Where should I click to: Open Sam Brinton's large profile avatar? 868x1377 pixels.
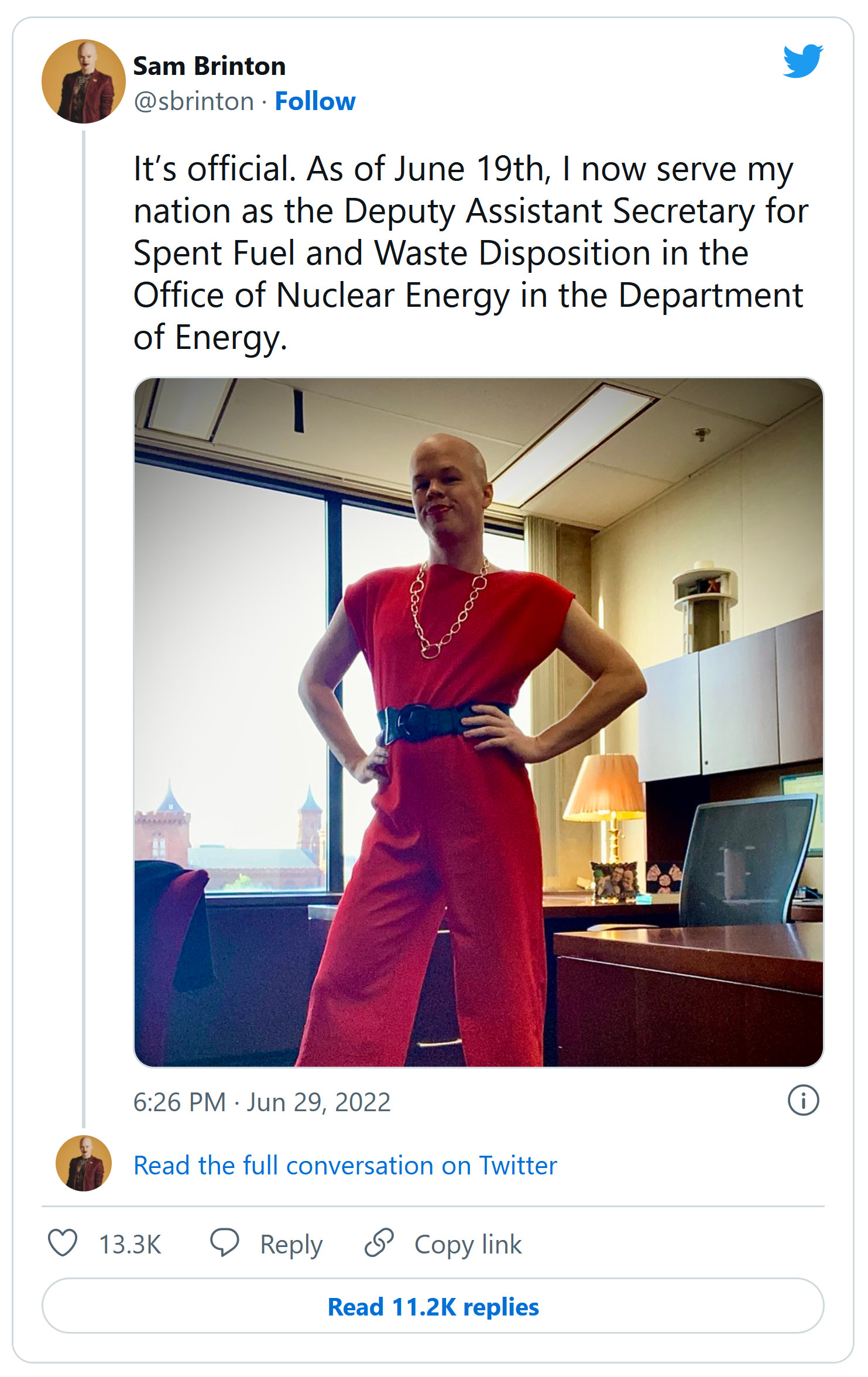(84, 81)
